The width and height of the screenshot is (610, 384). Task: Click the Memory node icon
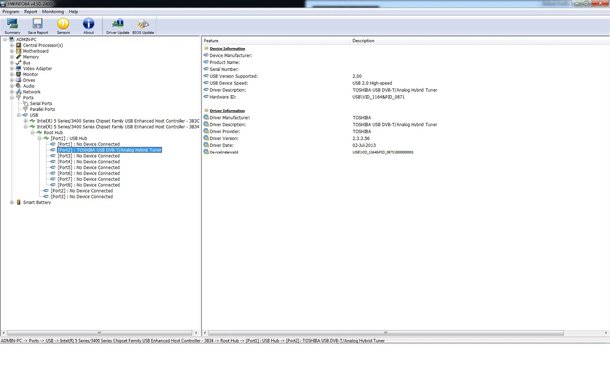18,57
